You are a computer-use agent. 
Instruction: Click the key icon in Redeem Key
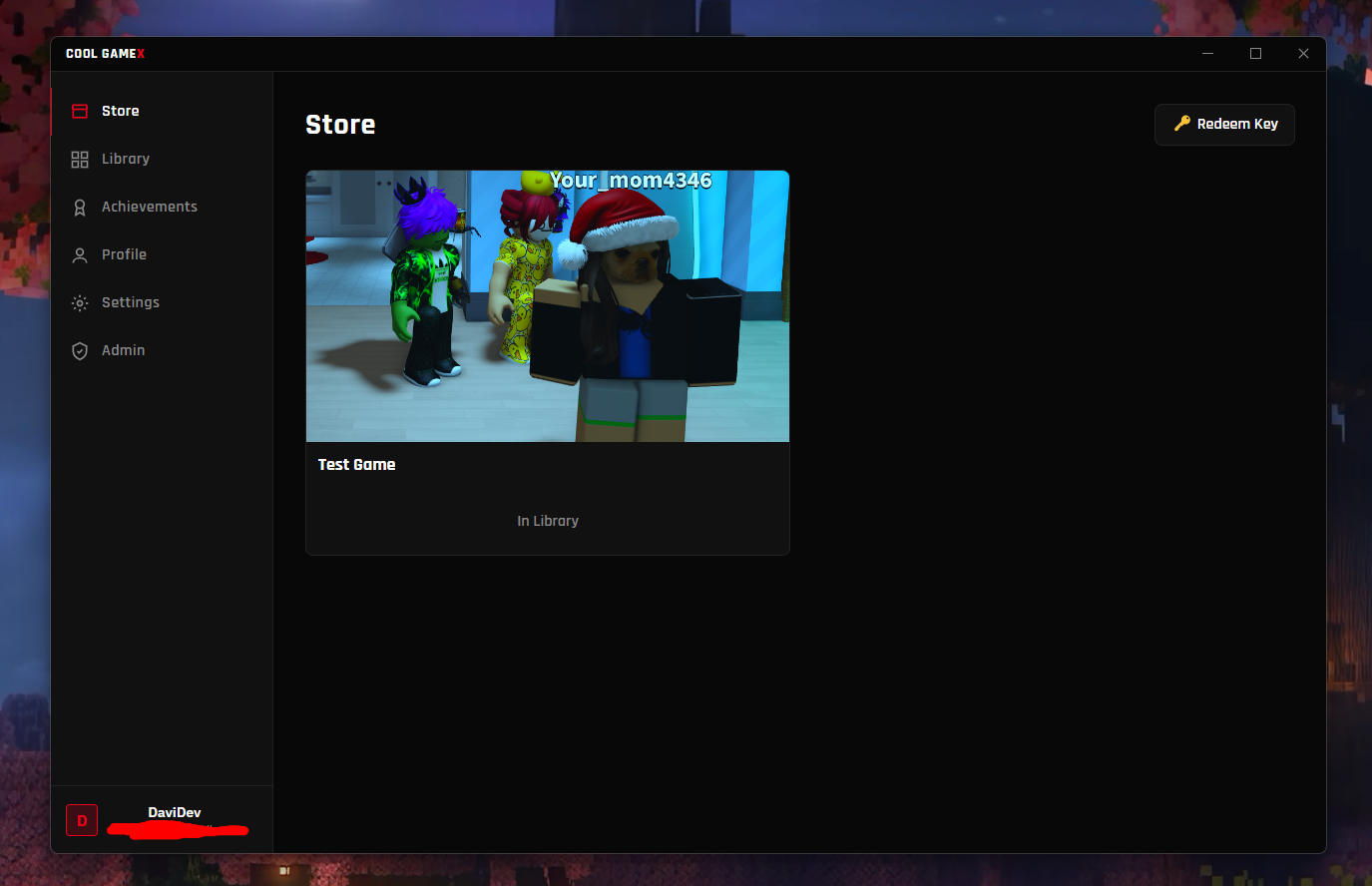tap(1182, 124)
